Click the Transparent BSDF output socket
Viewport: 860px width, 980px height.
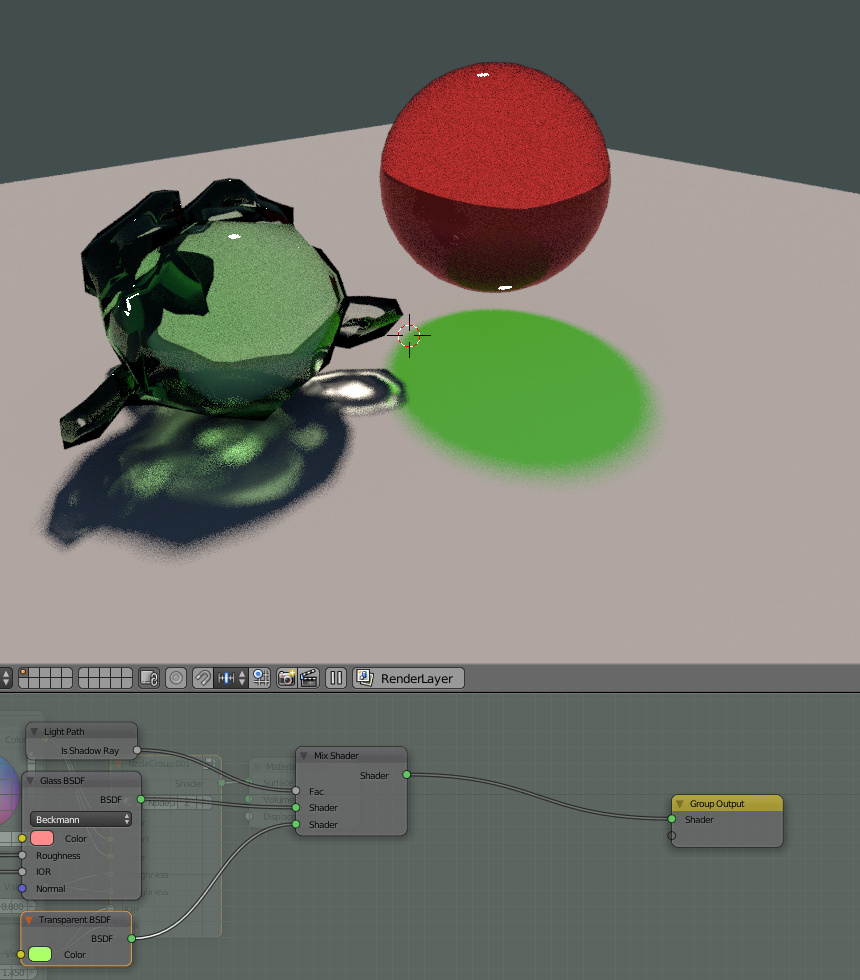[x=131, y=939]
